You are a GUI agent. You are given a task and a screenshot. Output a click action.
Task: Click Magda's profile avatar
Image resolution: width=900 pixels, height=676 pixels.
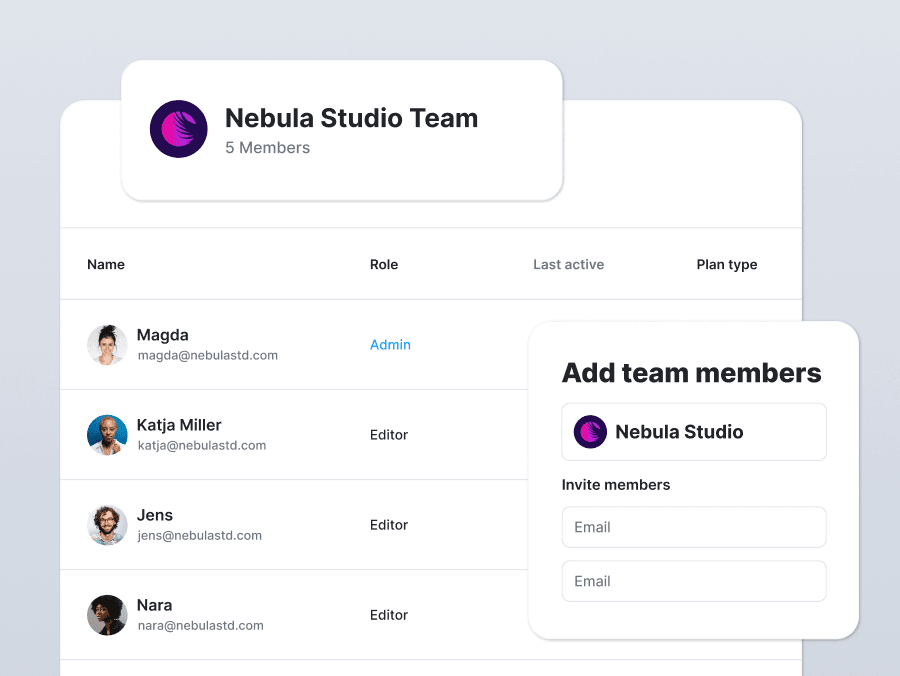(x=107, y=345)
